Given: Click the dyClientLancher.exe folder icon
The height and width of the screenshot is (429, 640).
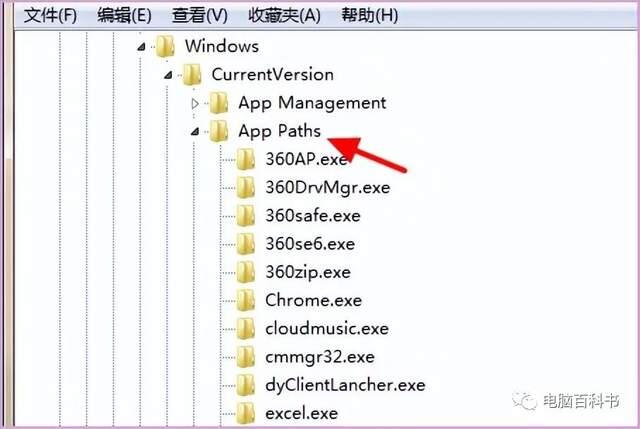Looking at the screenshot, I should [246, 385].
